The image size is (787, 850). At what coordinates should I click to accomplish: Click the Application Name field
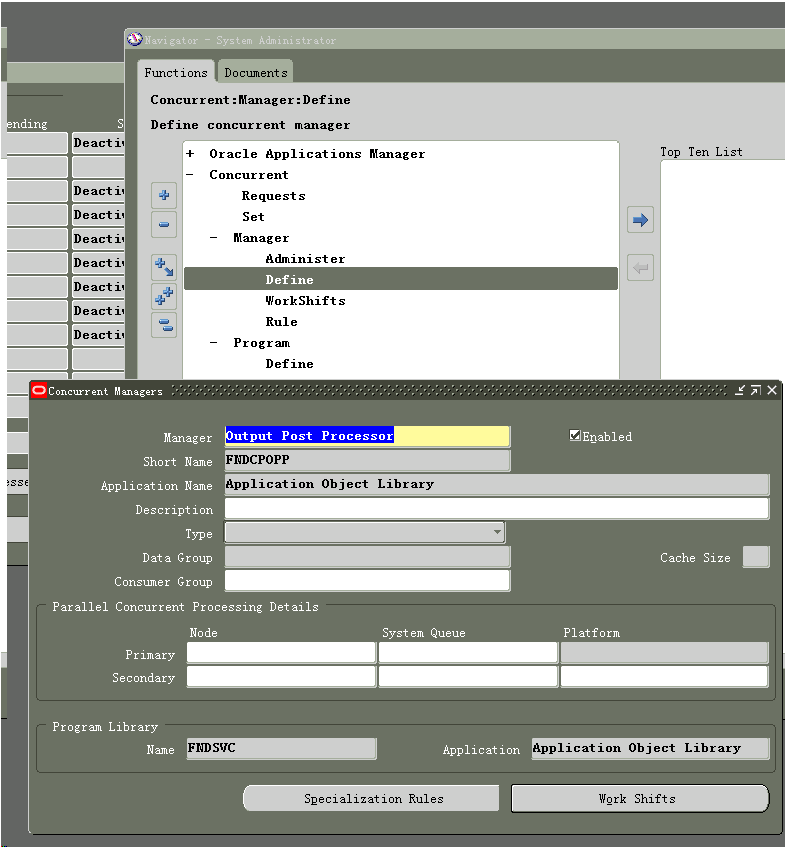point(497,484)
